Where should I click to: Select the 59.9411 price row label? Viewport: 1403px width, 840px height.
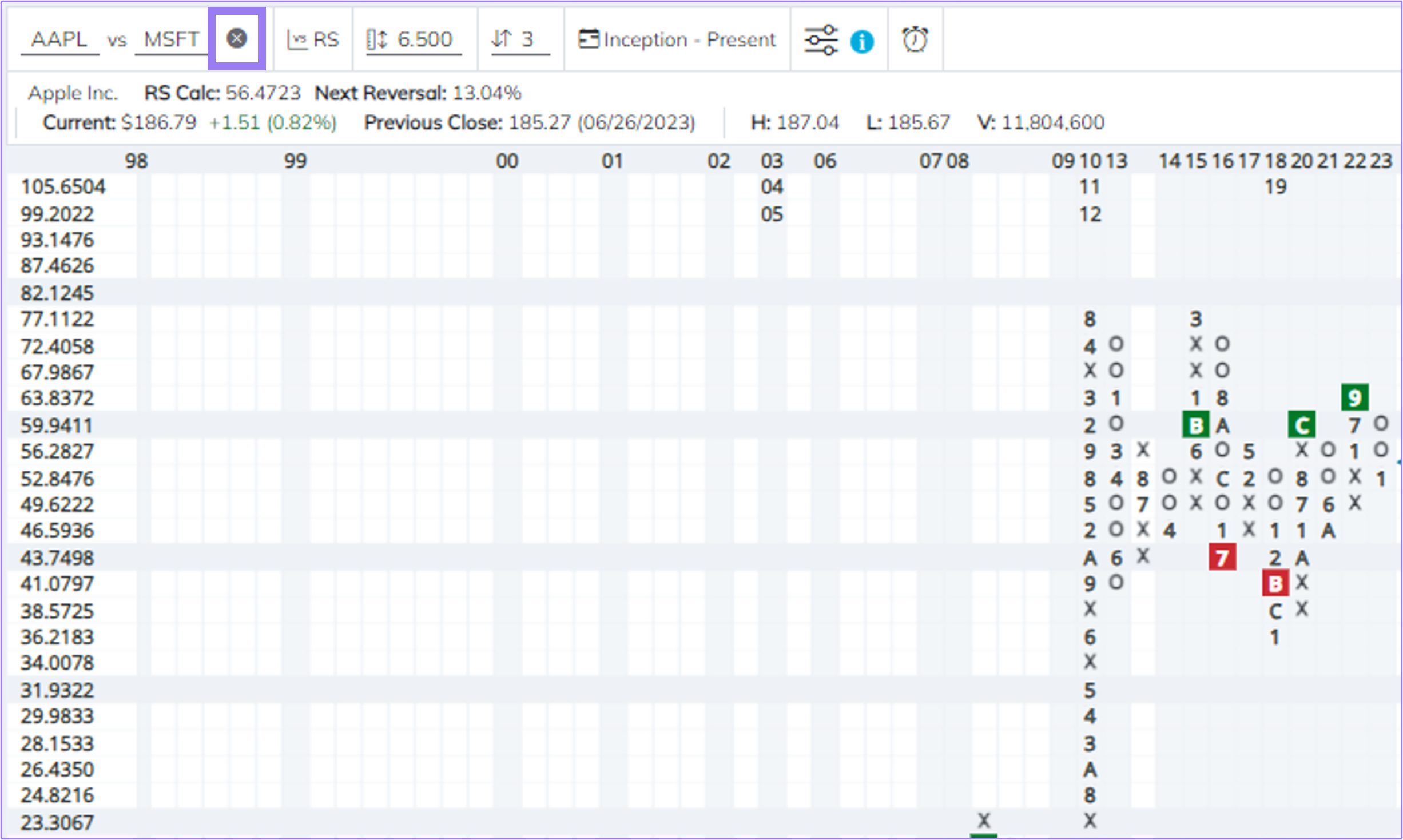57,425
